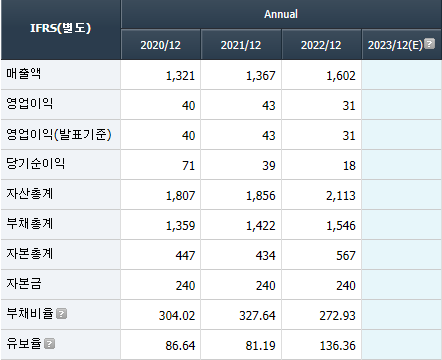Select the 2023/12(E) column header

pyautogui.click(x=402, y=45)
